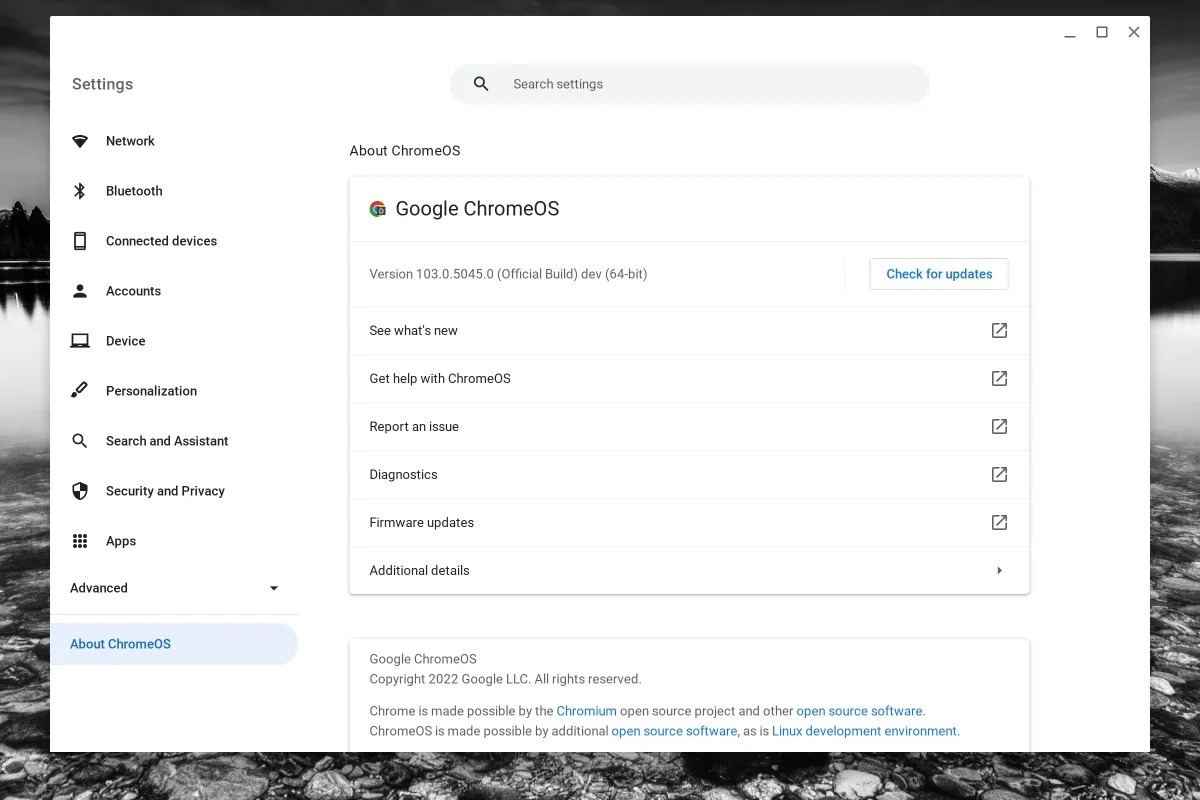Click the Accounts person icon
Image resolution: width=1200 pixels, height=800 pixels.
pyautogui.click(x=80, y=291)
